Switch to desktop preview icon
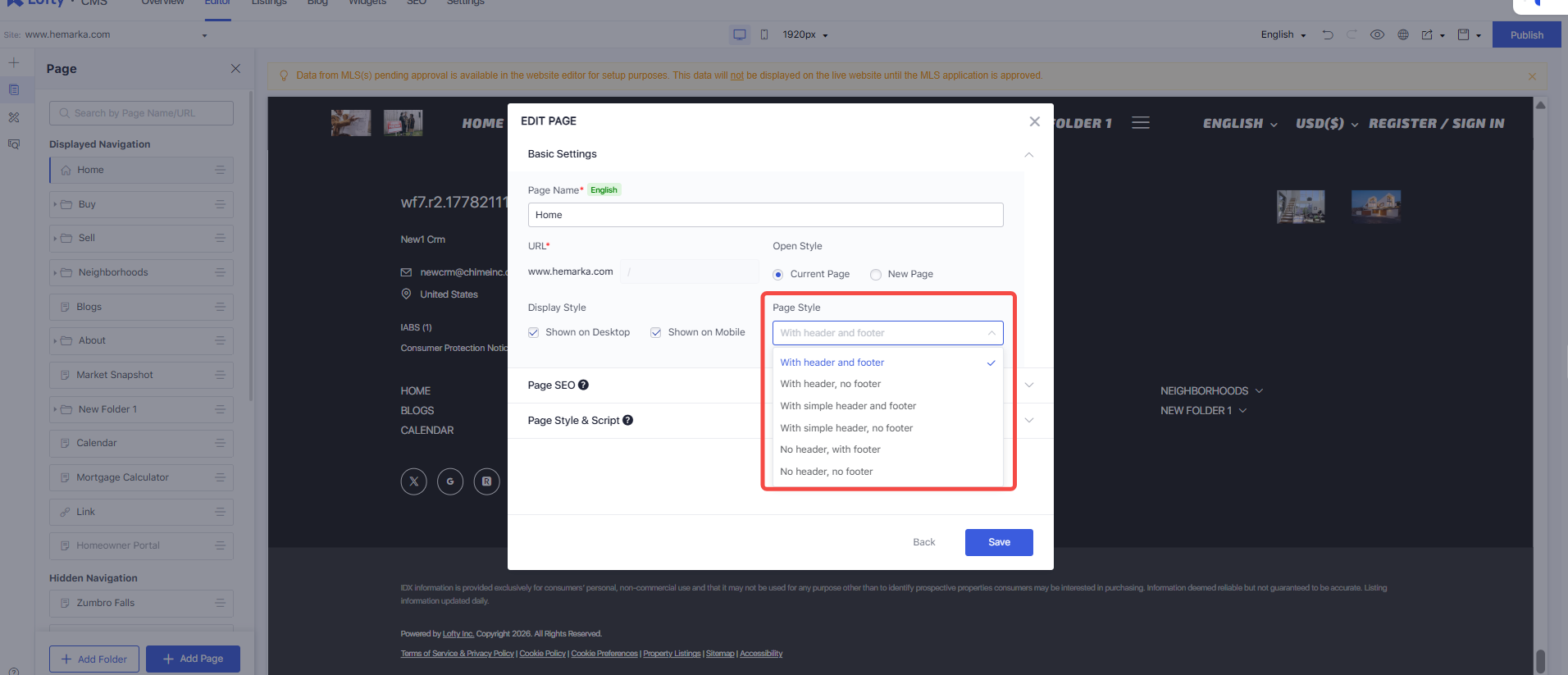The width and height of the screenshot is (1568, 675). click(x=739, y=34)
